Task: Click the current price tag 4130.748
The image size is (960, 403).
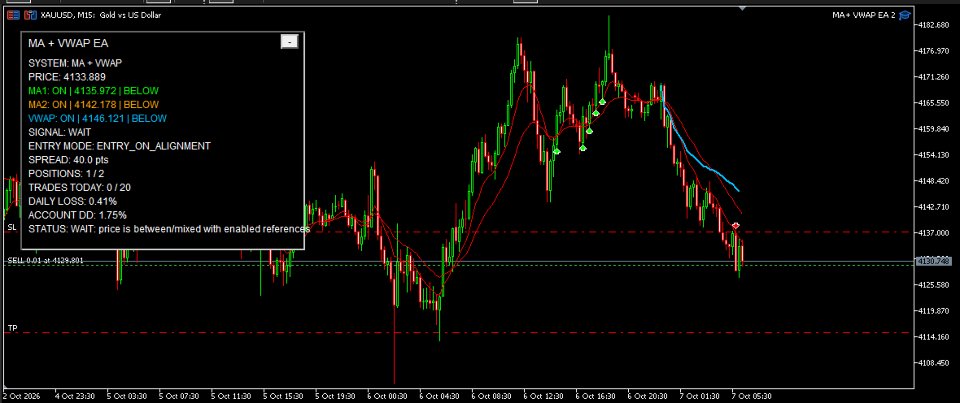Action: pyautogui.click(x=932, y=261)
